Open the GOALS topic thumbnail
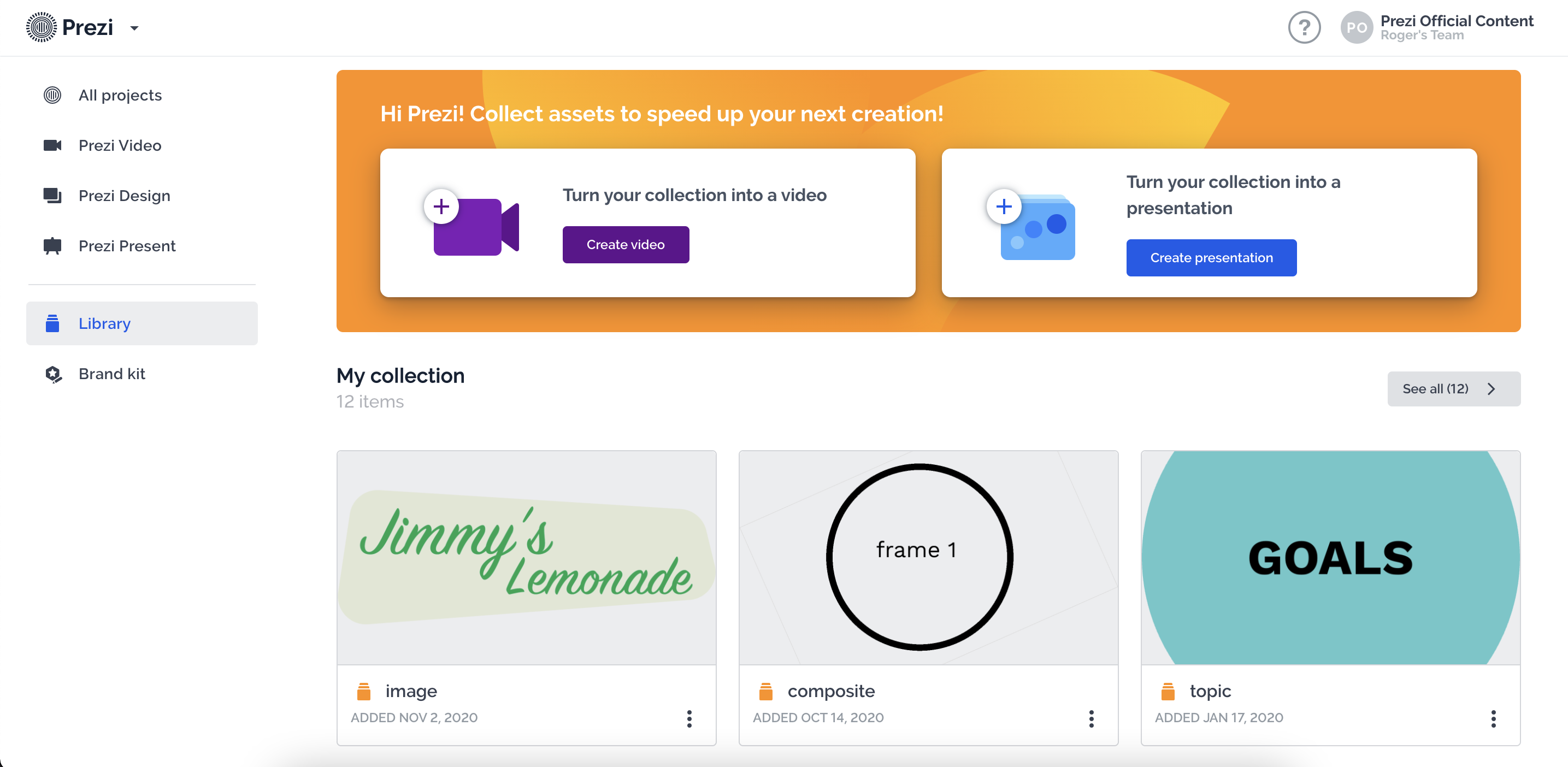Image resolution: width=1568 pixels, height=767 pixels. pyautogui.click(x=1330, y=557)
